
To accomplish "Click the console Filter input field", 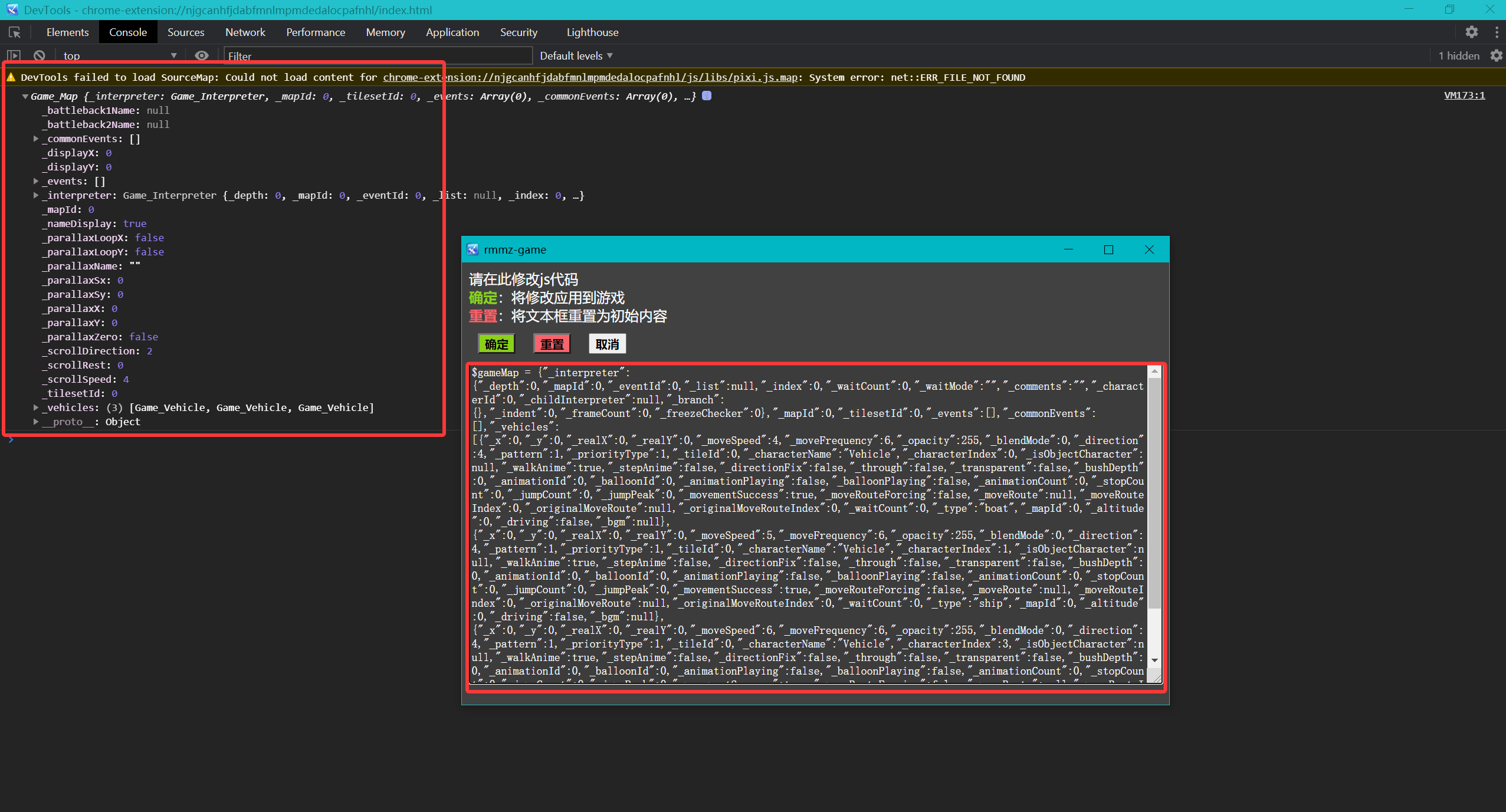I will click(x=378, y=56).
